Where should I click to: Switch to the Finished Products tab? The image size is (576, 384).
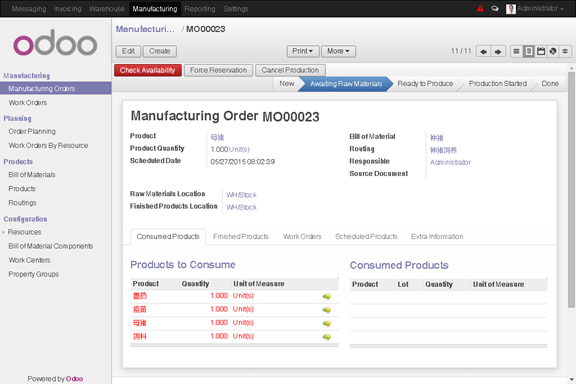[241, 237]
